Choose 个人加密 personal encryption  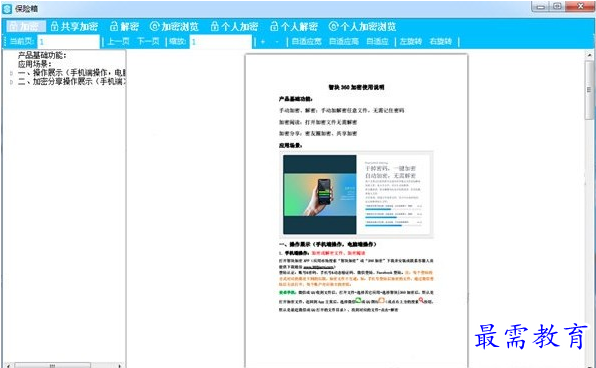235,27
